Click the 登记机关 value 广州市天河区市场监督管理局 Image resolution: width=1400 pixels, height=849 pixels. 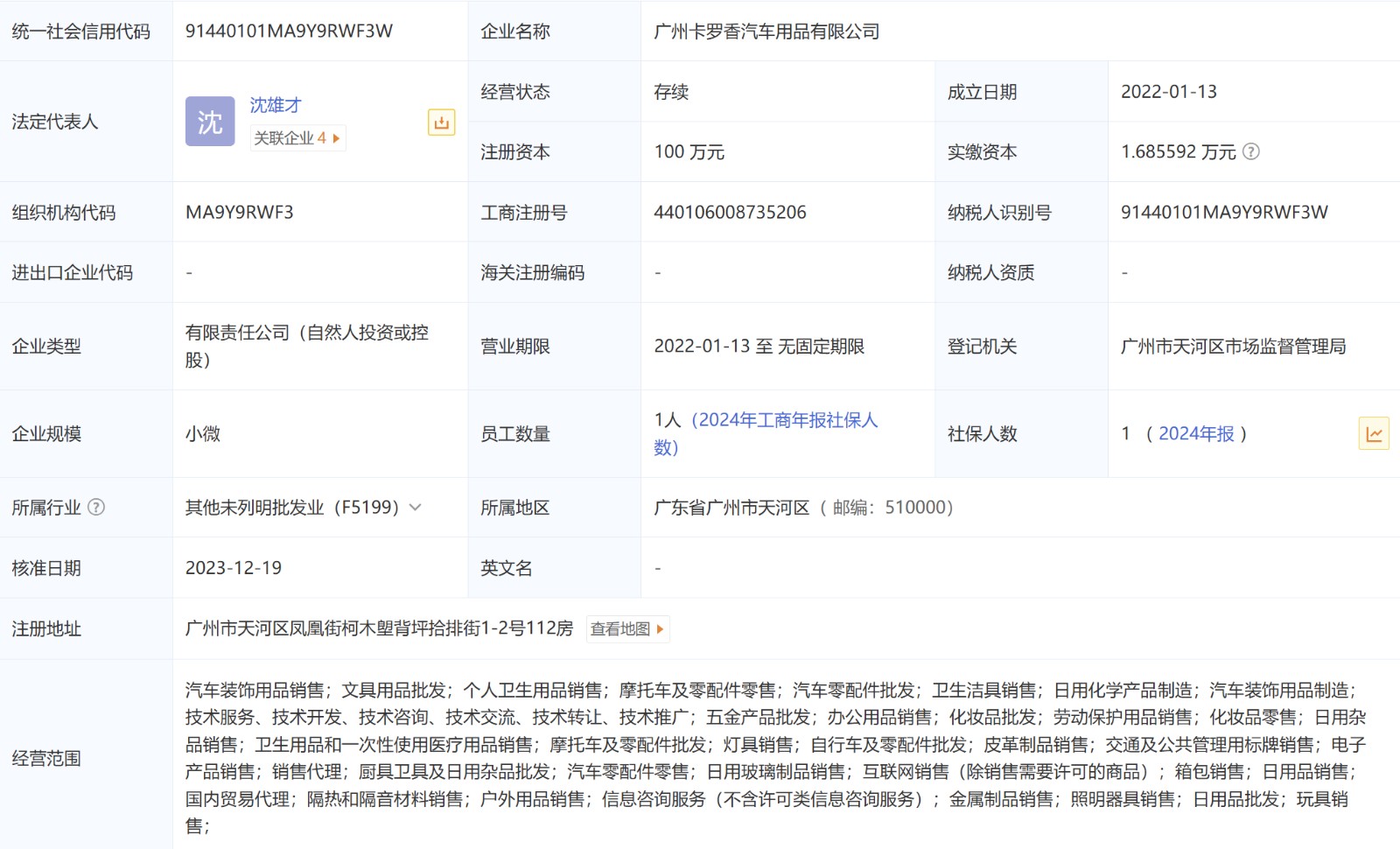[1233, 347]
